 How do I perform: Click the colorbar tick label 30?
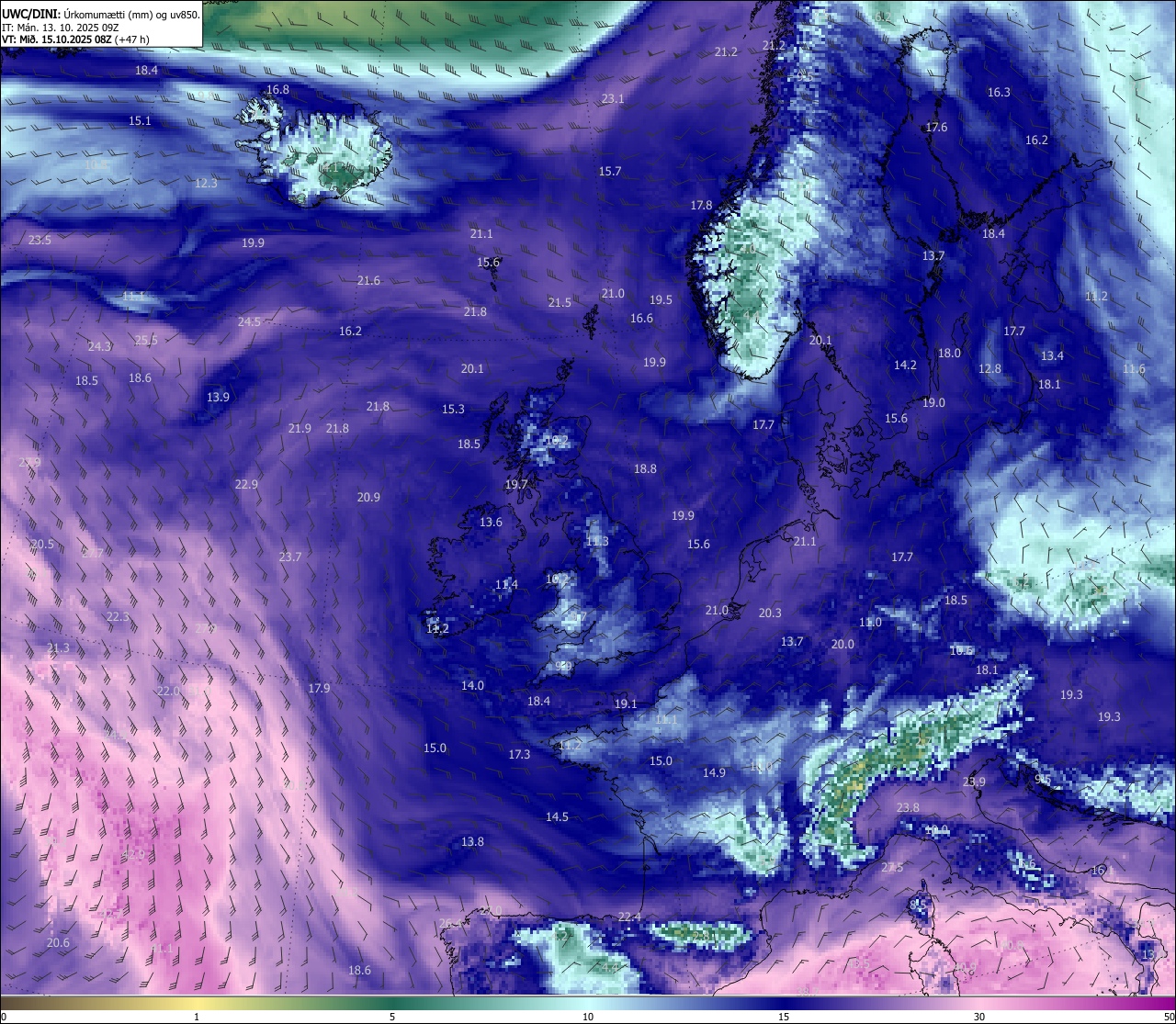[979, 1017]
